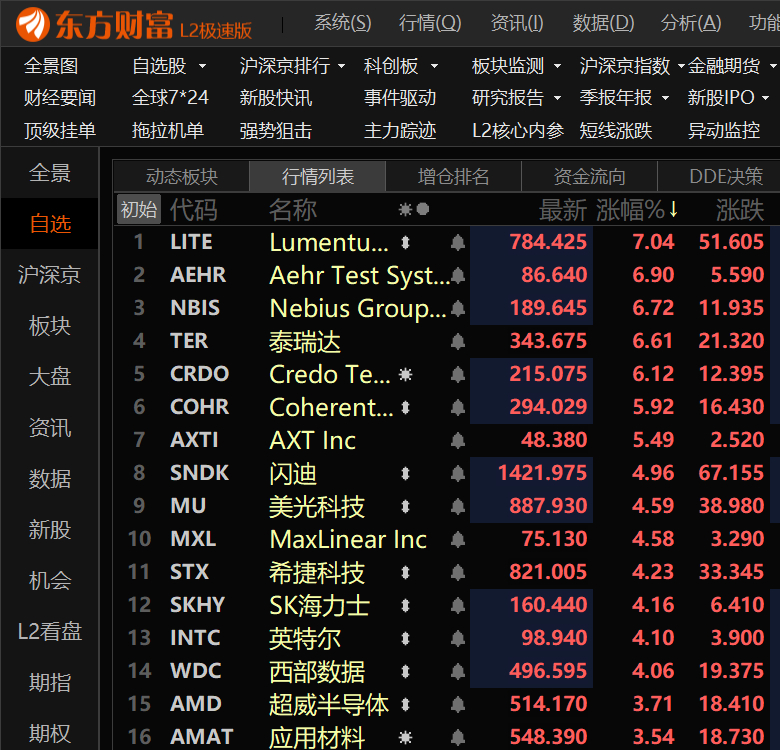The image size is (780, 750).
Task: Expand the 自选股 dropdown arrow
Action: [x=202, y=66]
